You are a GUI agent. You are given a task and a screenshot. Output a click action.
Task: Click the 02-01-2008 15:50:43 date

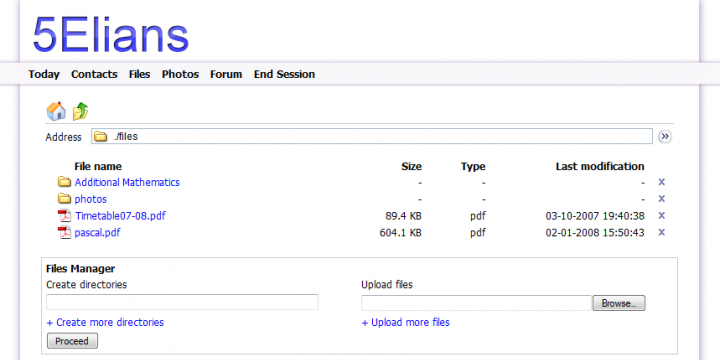point(595,233)
